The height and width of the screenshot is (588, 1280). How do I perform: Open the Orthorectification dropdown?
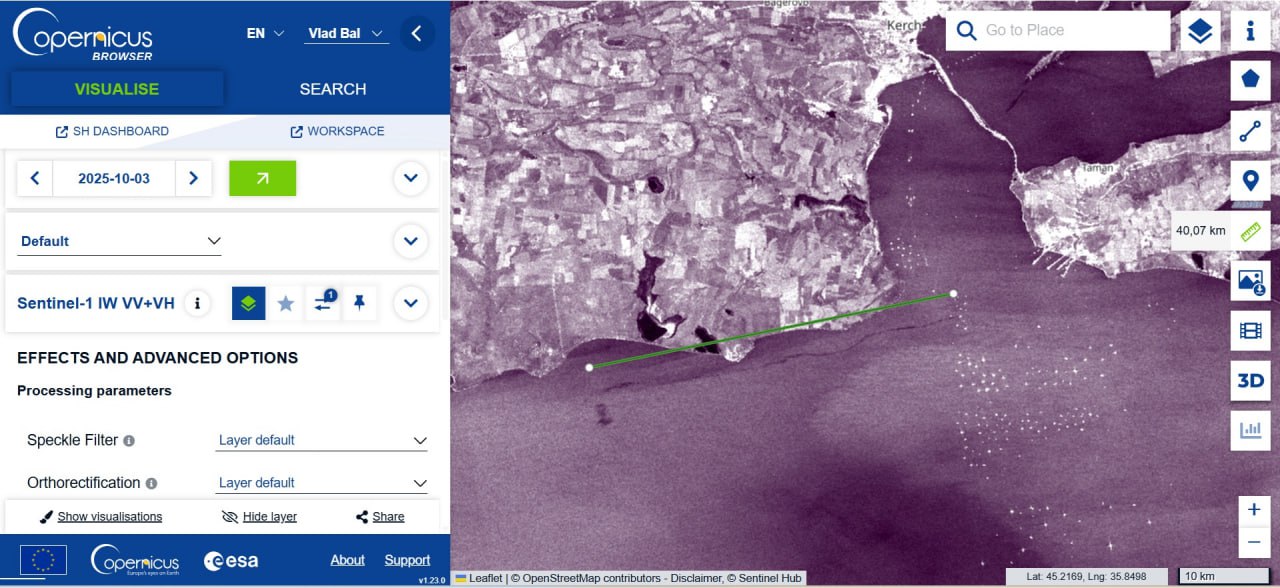[322, 483]
